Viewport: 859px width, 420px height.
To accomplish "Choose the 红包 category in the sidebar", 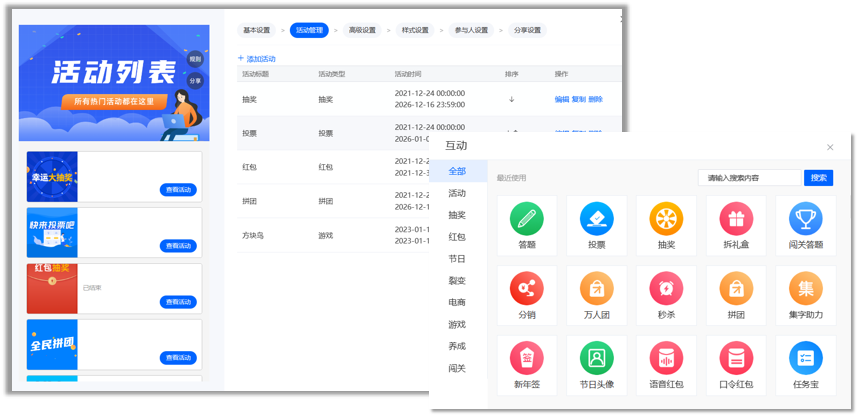I will tap(457, 237).
